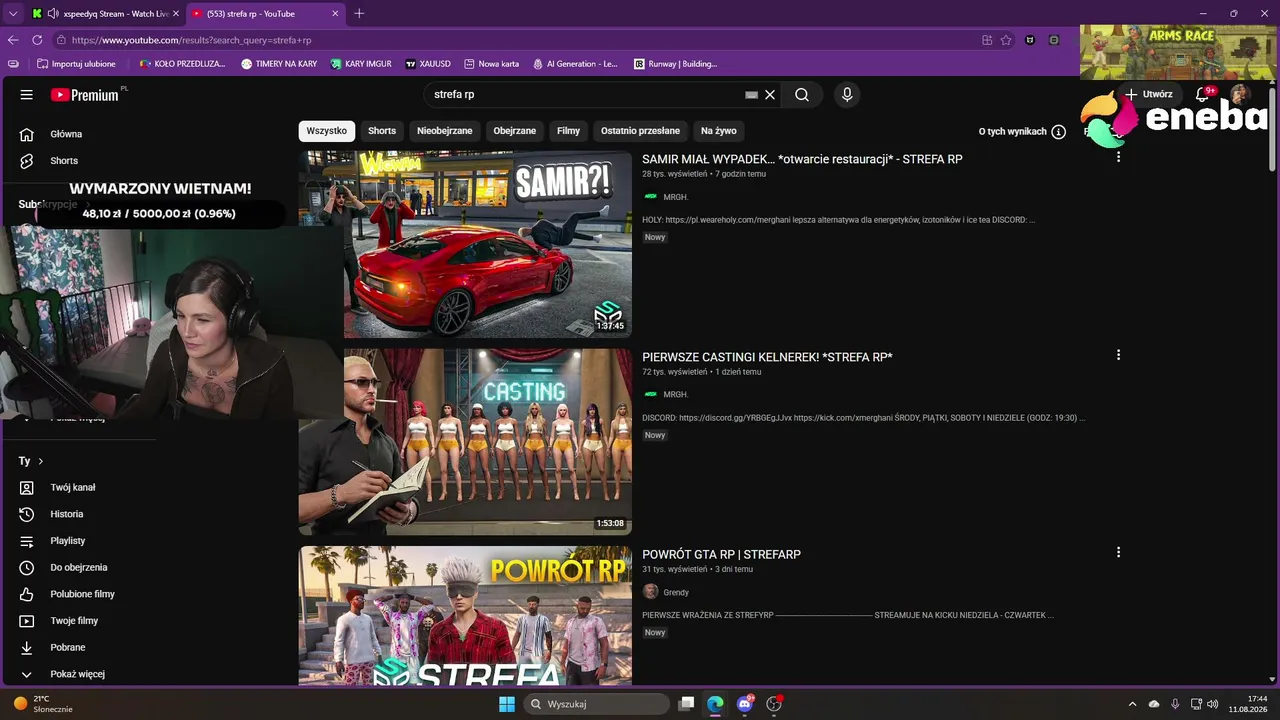The height and width of the screenshot is (720, 1280).
Task: Open account avatar menu
Action: click(x=1240, y=95)
